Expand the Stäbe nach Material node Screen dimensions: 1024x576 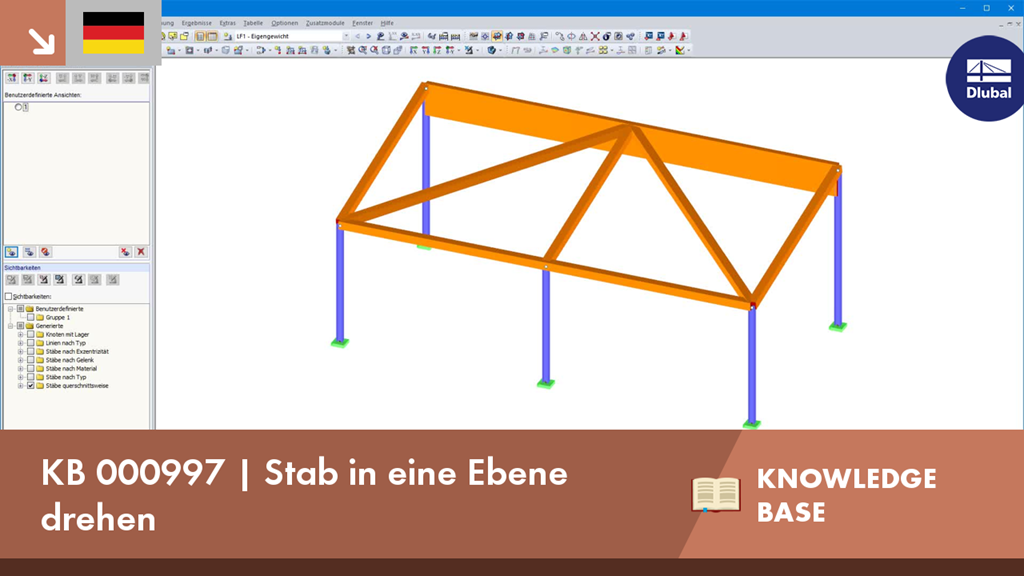[21, 368]
